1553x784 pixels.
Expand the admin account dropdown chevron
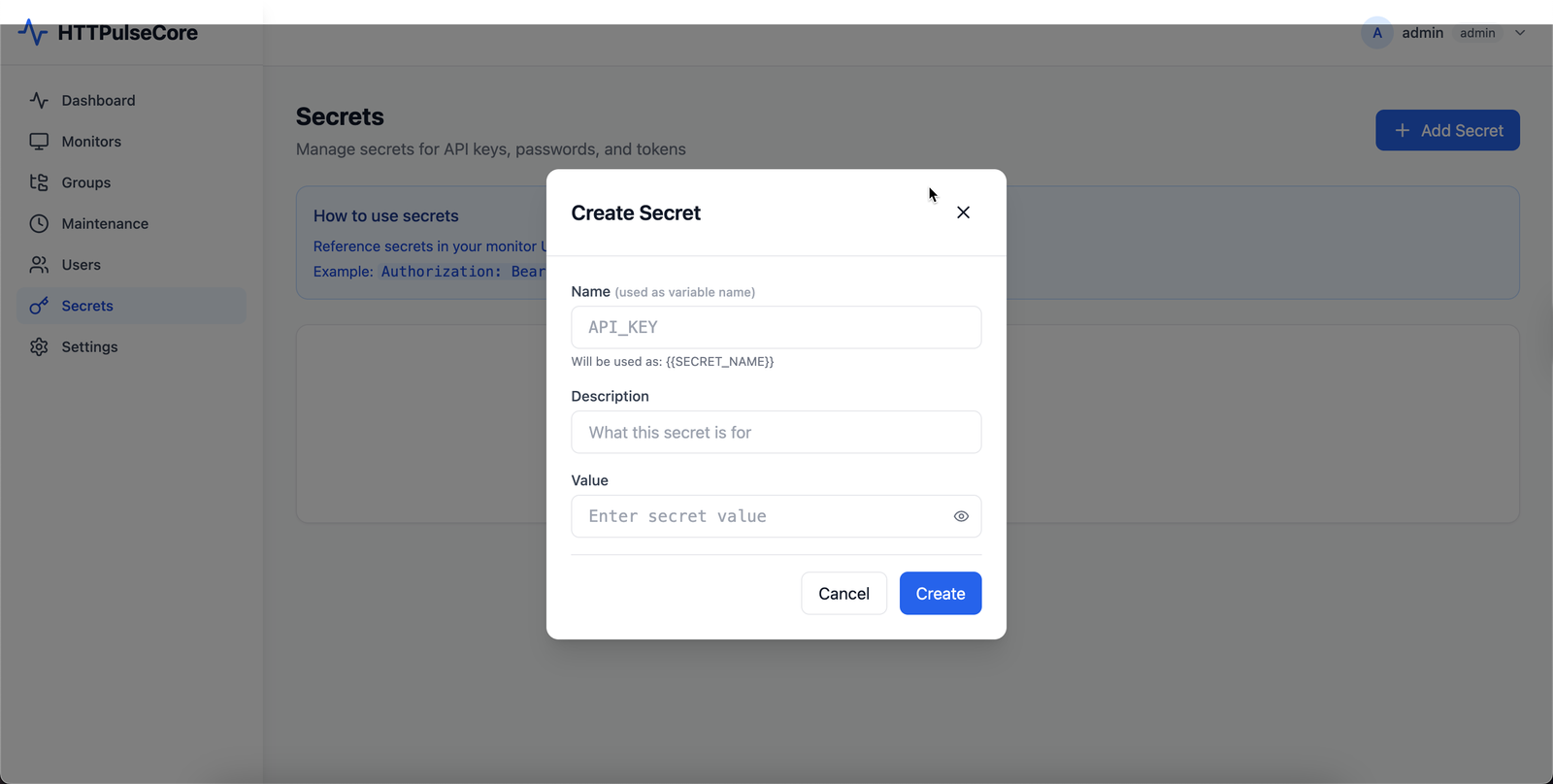(x=1520, y=33)
